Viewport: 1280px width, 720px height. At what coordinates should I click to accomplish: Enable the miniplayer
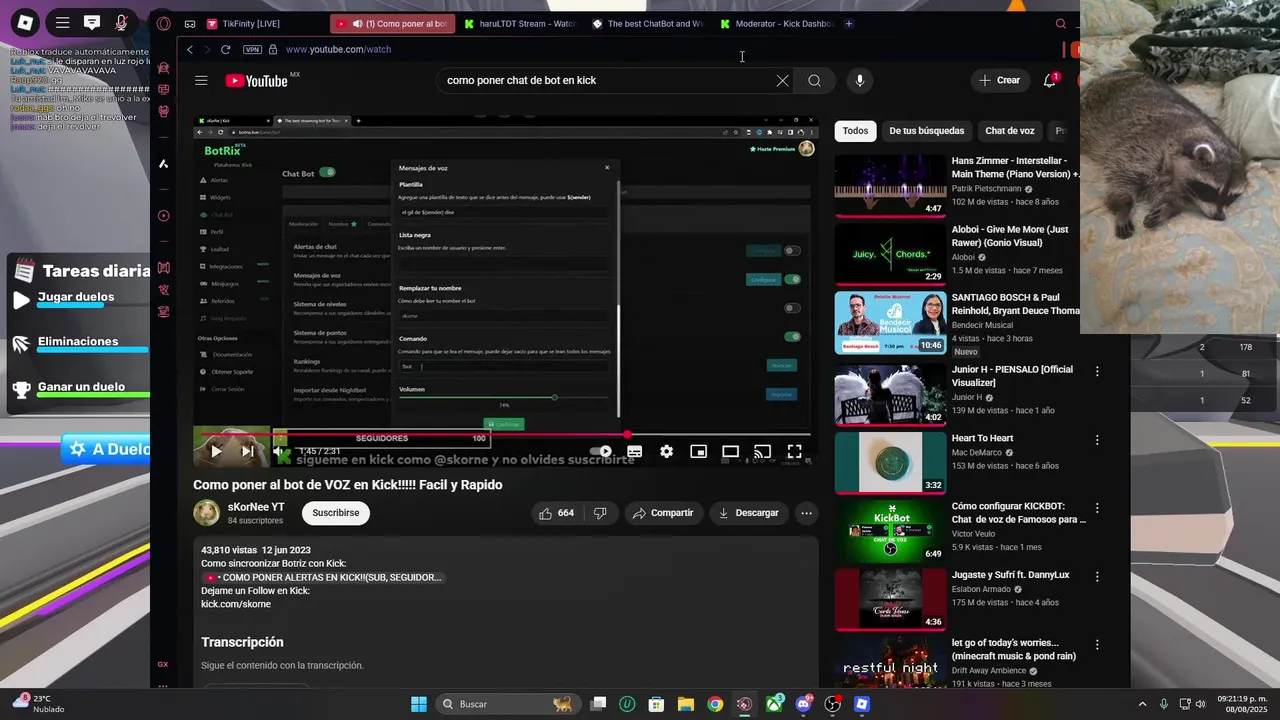tap(698, 451)
